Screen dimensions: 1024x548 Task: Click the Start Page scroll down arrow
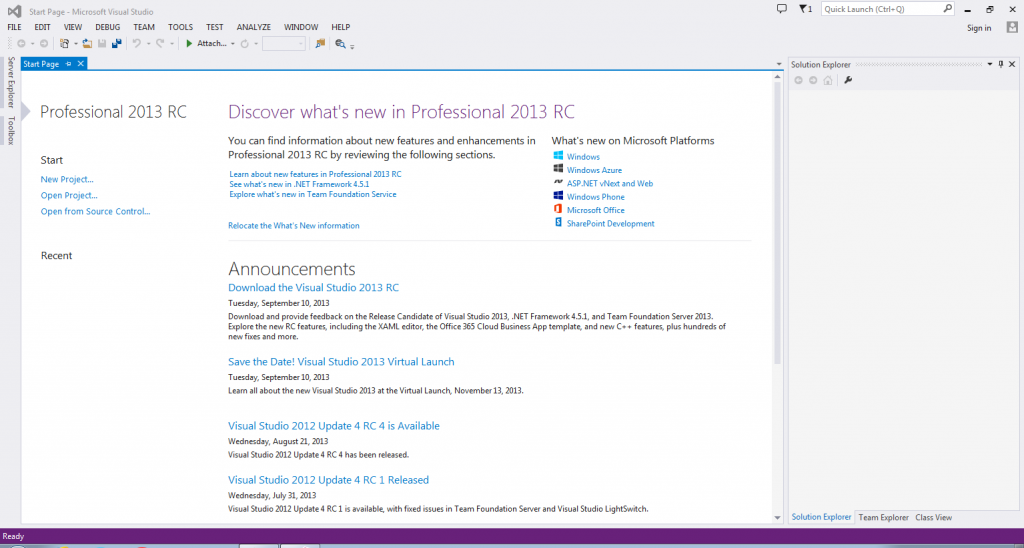click(777, 518)
